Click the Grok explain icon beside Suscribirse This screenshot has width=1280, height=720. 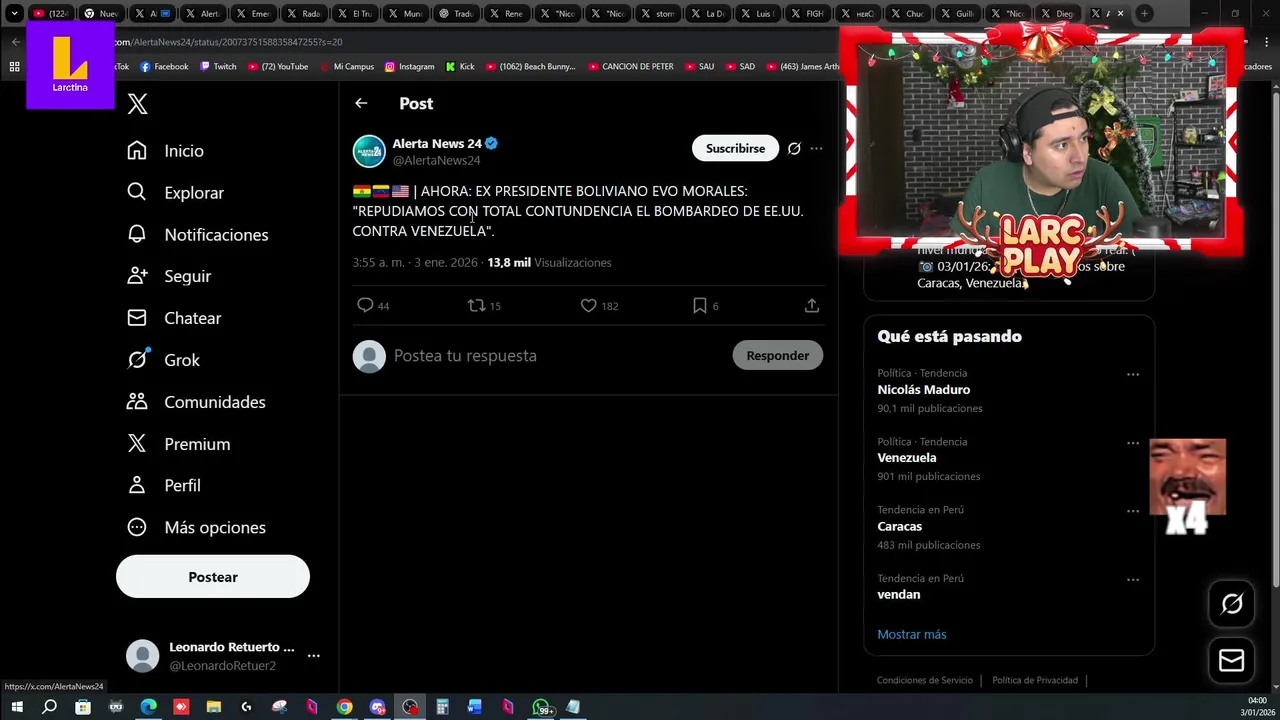tap(794, 148)
